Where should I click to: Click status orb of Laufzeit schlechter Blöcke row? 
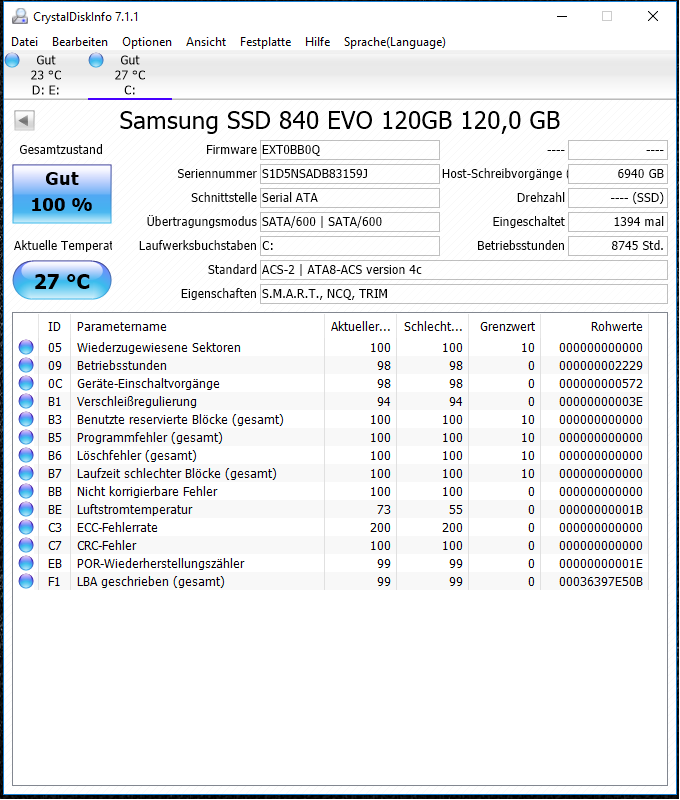26,473
